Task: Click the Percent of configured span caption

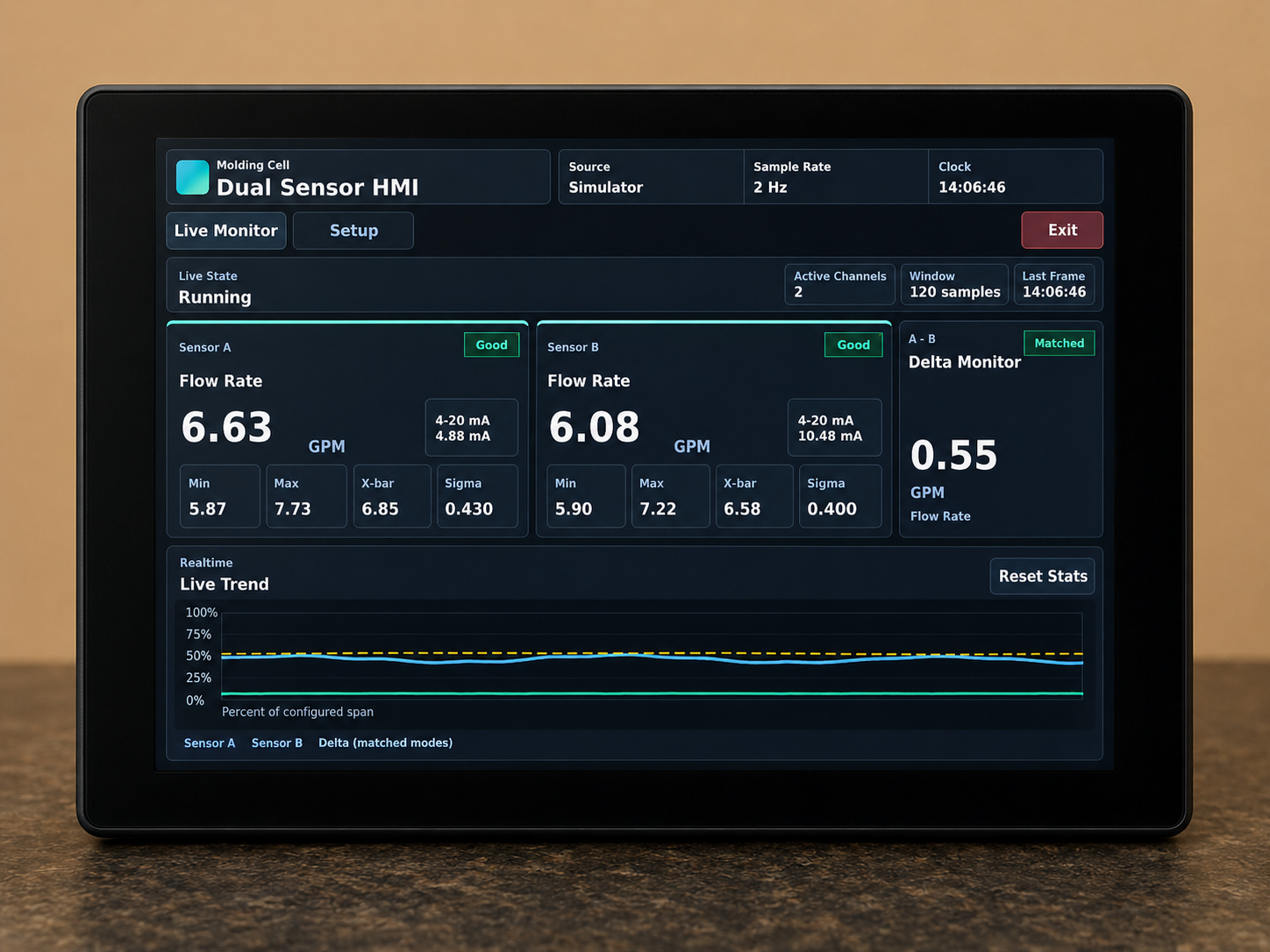Action: coord(297,712)
